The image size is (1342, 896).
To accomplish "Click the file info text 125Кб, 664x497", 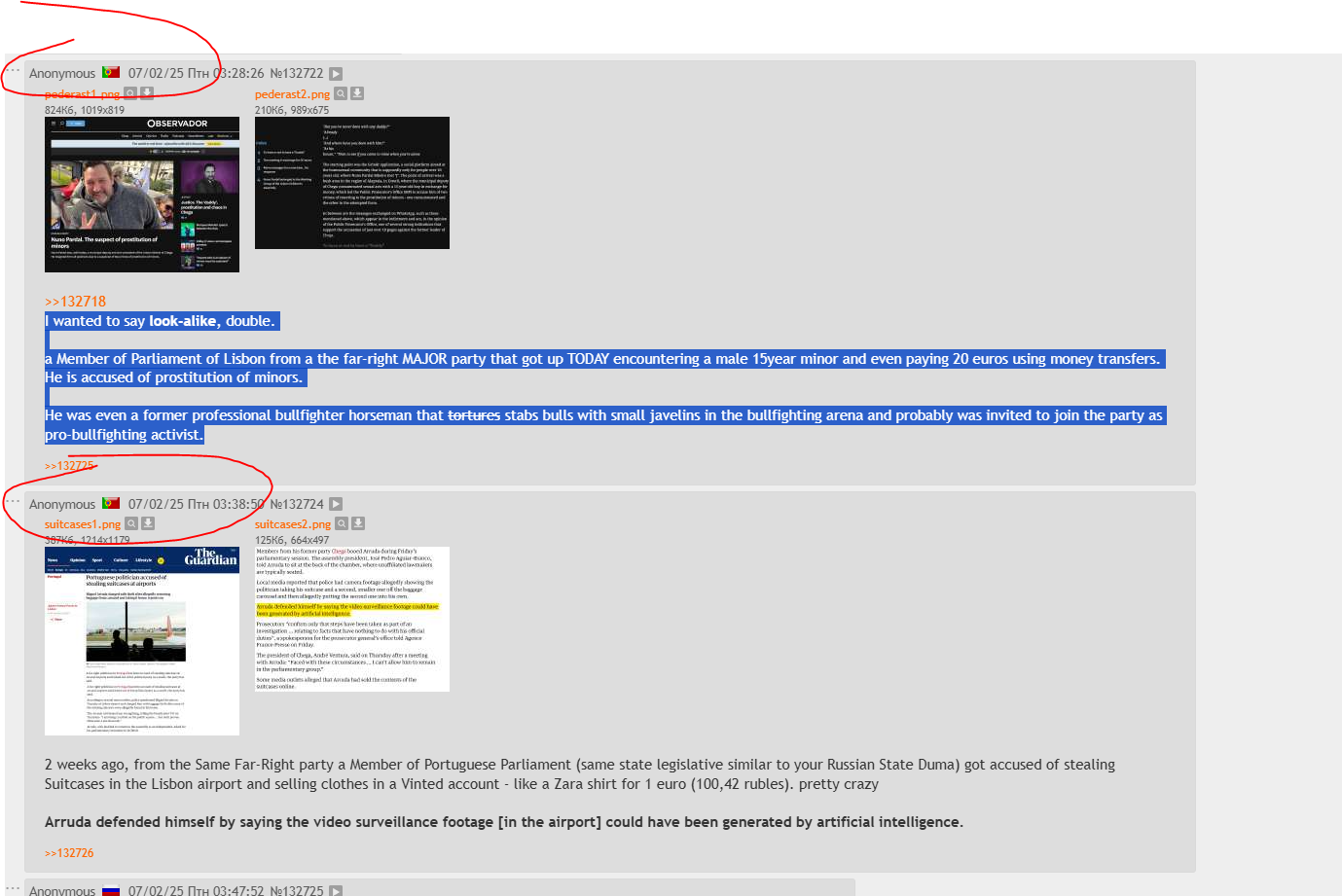I will 292,540.
